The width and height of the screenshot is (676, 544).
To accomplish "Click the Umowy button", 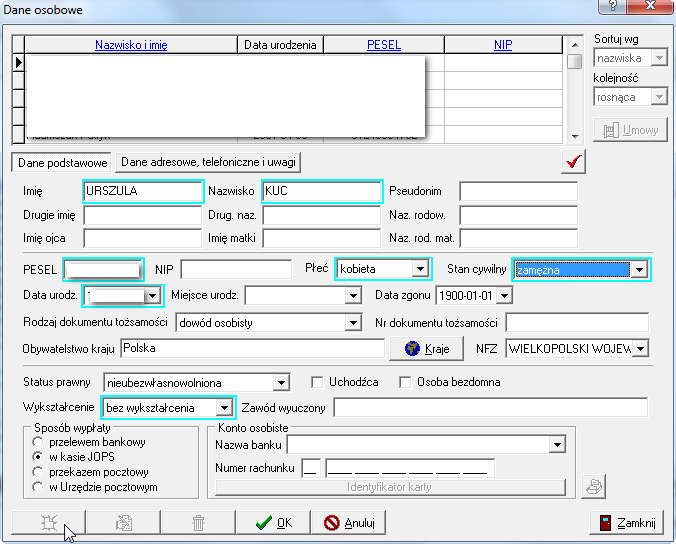I will pyautogui.click(x=630, y=130).
